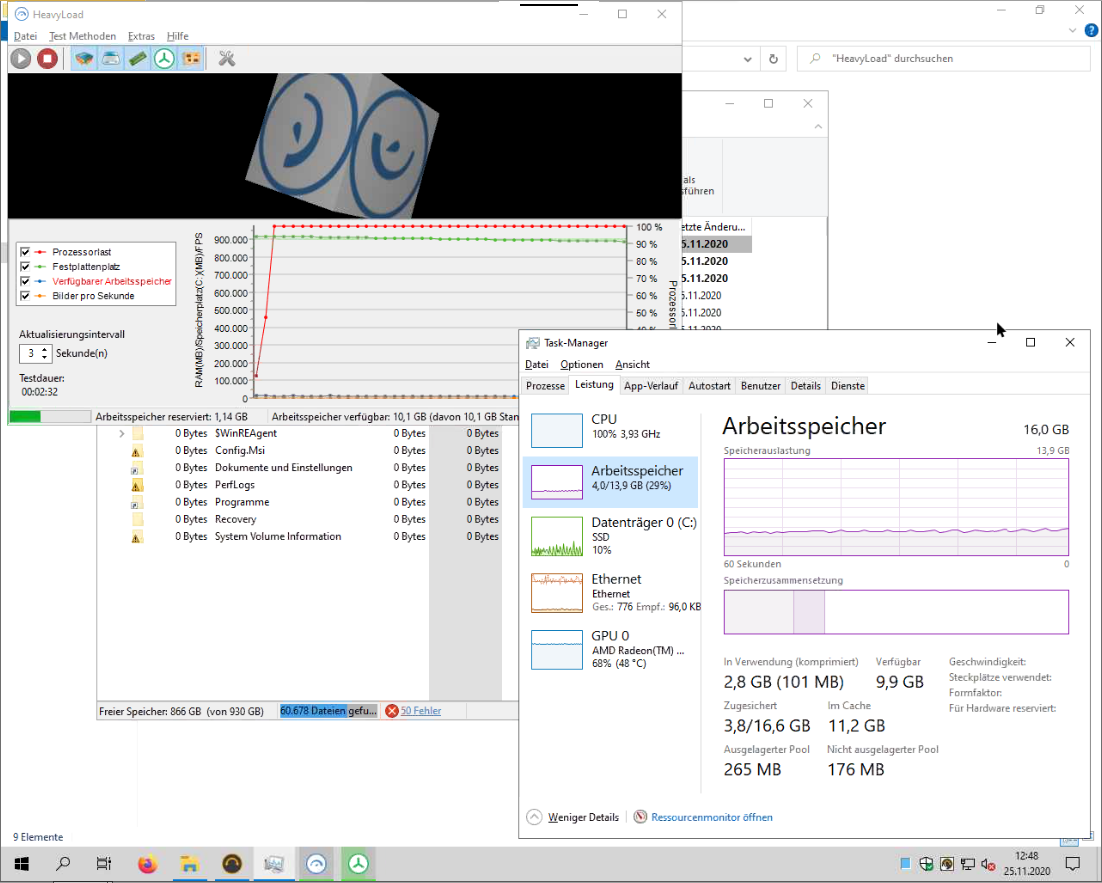Uncheck the Prozessorlast graph checkbox
The image size is (1102, 883).
point(26,252)
